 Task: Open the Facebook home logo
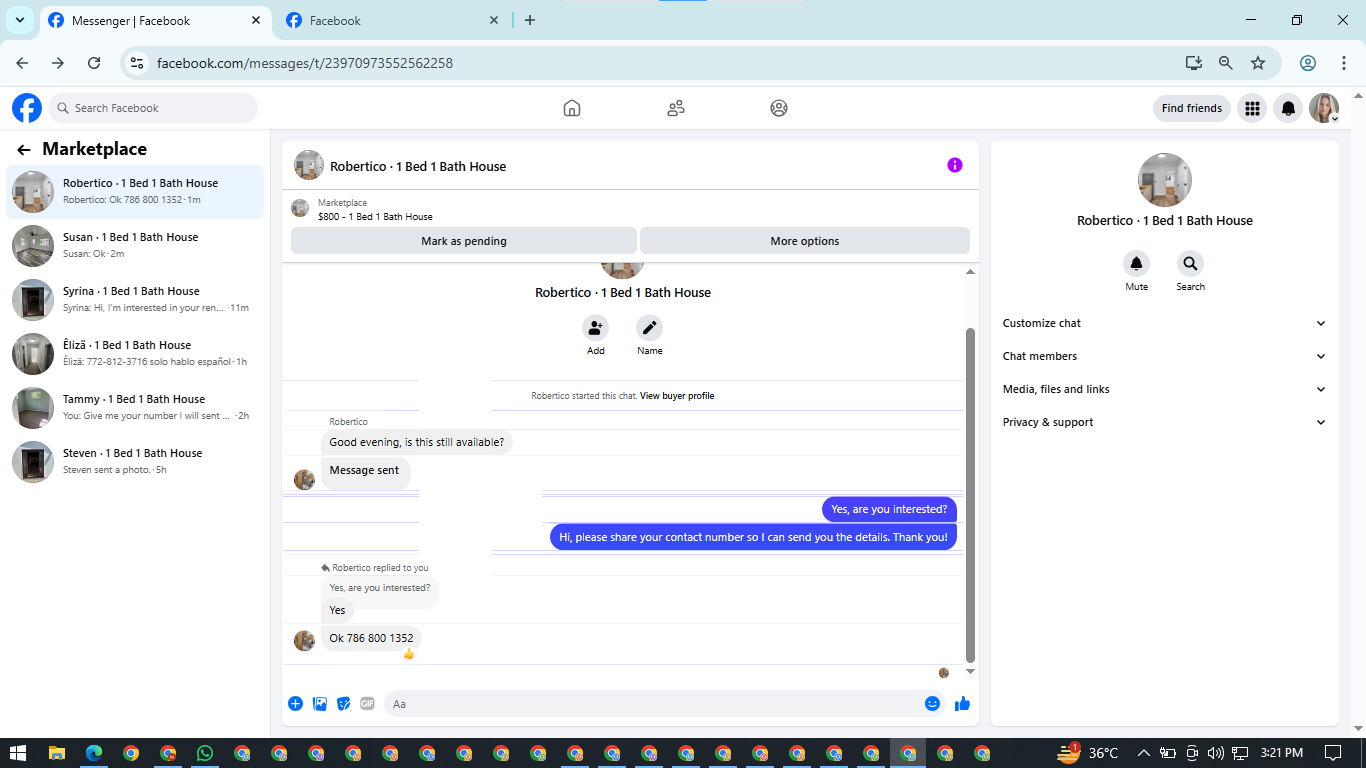click(27, 108)
